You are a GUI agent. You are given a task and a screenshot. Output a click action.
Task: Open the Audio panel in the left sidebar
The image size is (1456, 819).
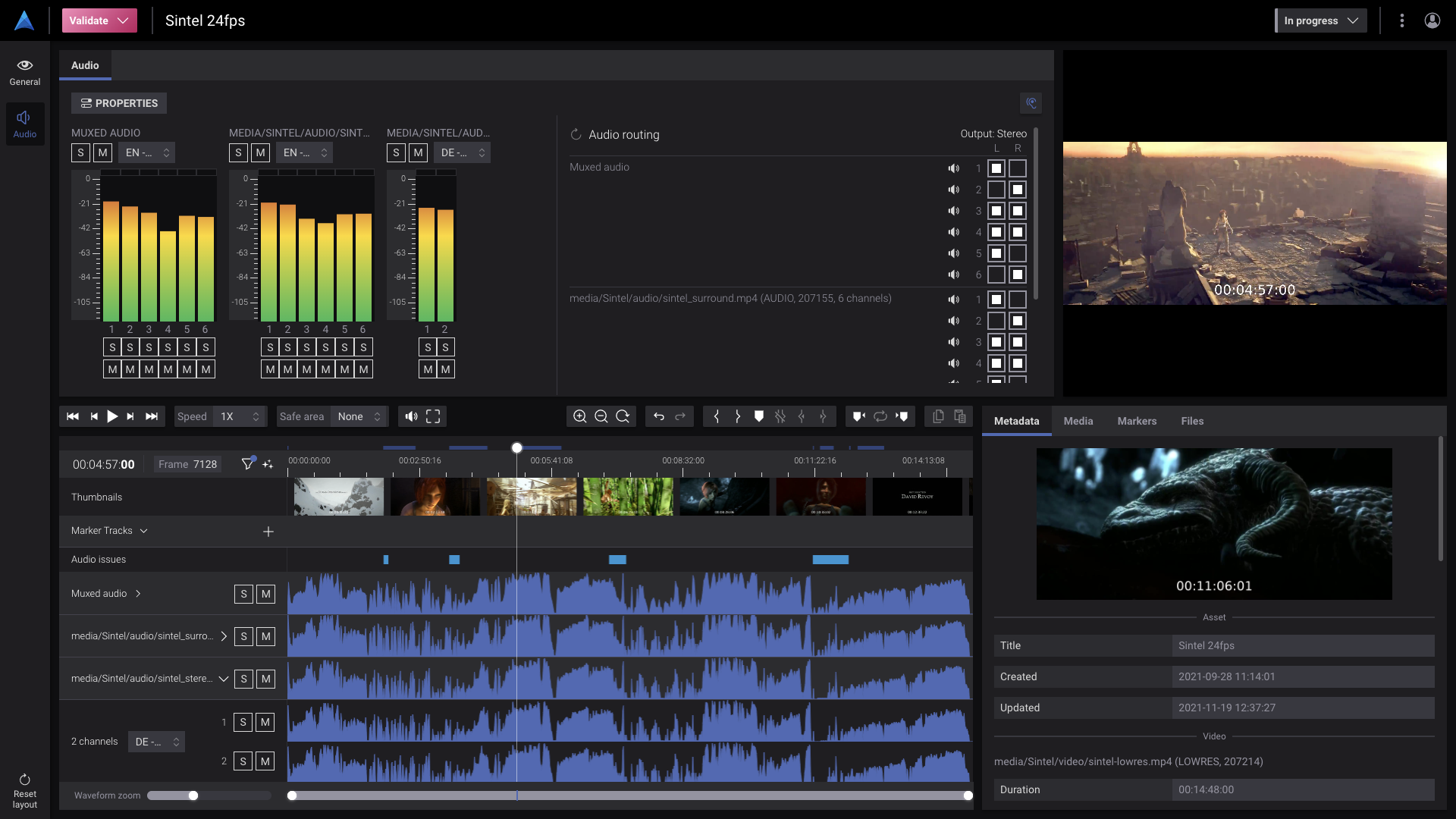[x=25, y=123]
